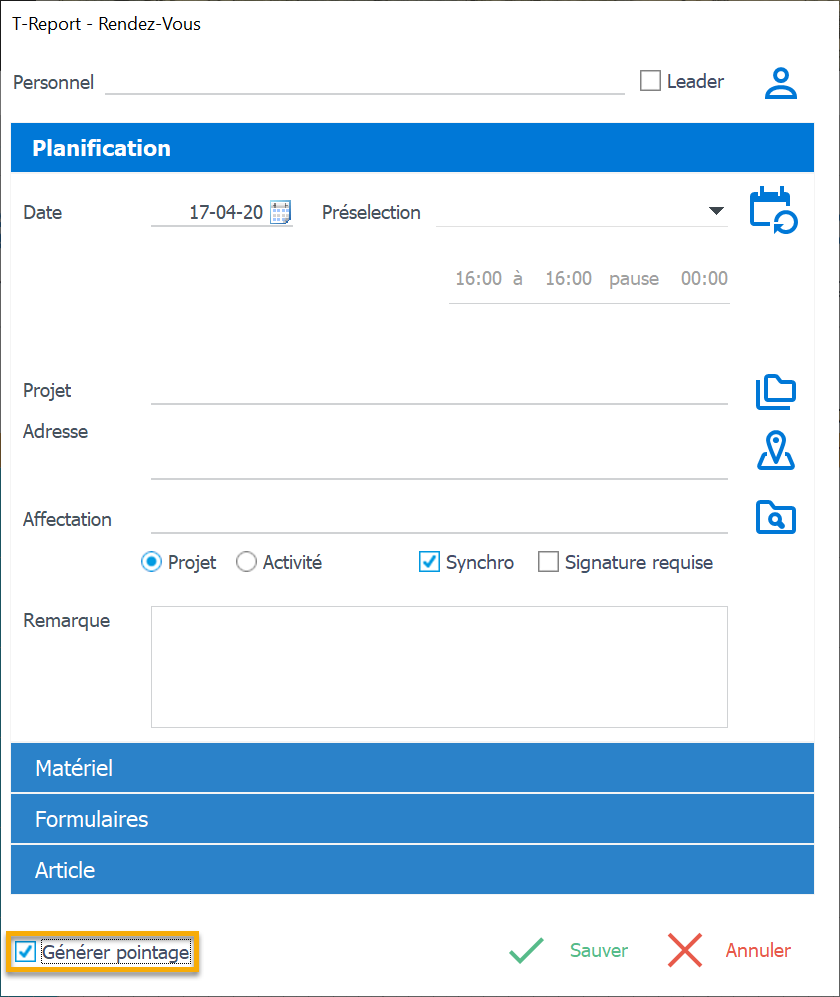Open the date picker calendar icon
Screen dimensions: 840x997
point(281,212)
